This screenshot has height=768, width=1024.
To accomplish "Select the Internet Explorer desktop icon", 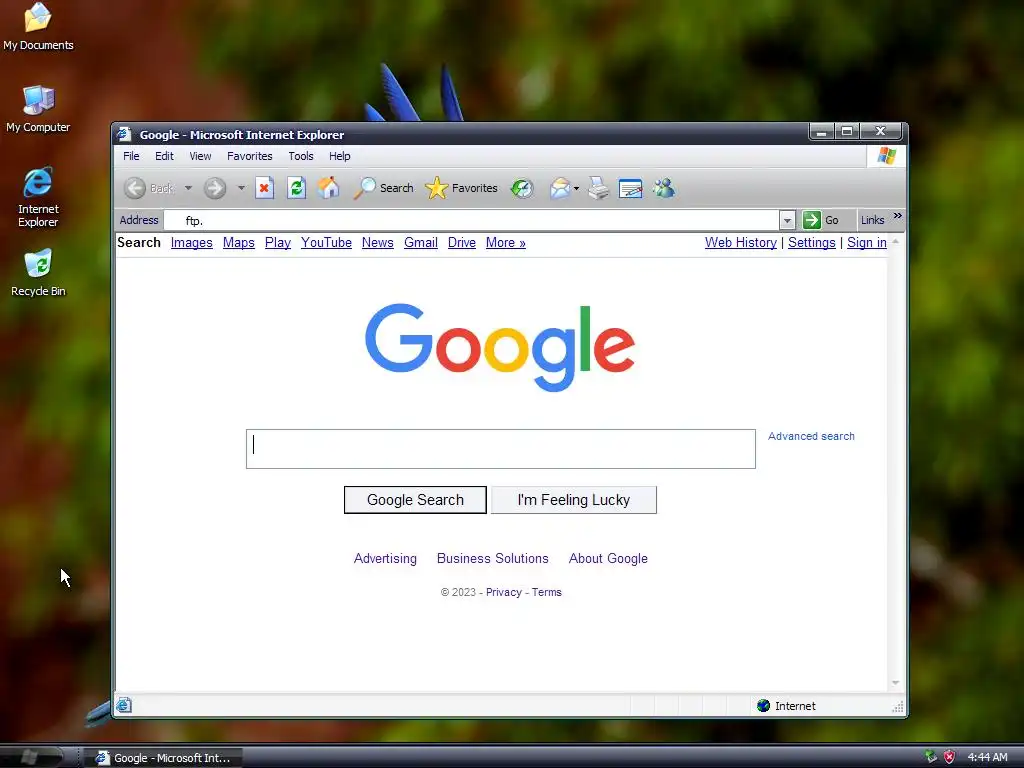I will coord(38,197).
